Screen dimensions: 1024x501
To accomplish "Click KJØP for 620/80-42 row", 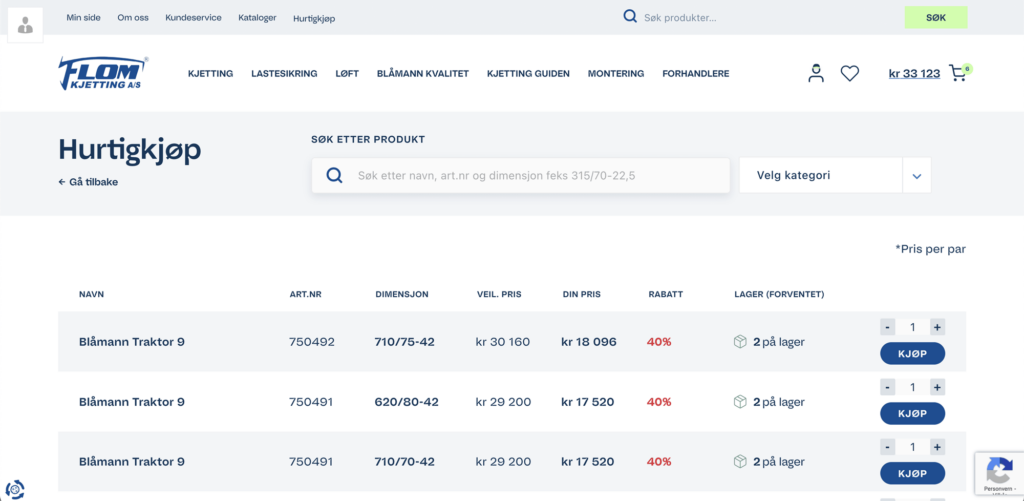I will (912, 413).
